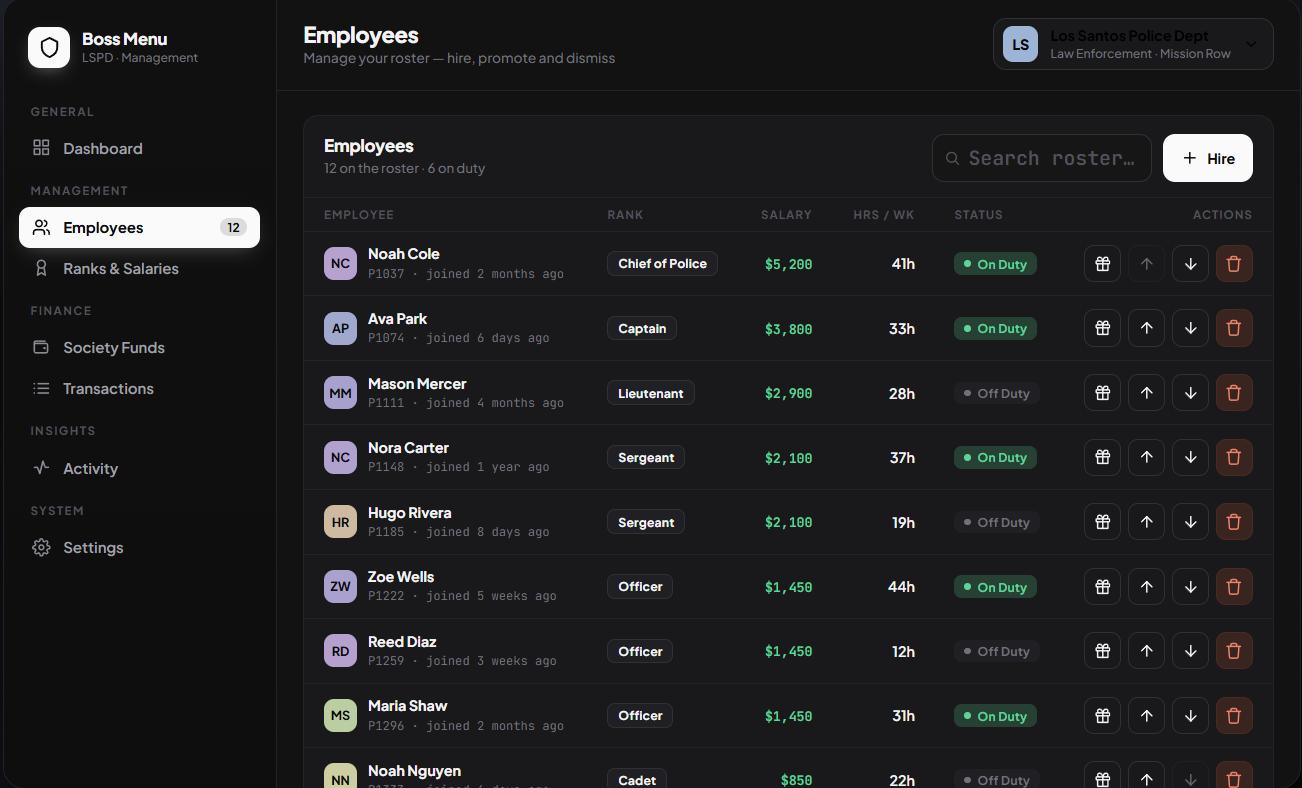View the Transactions page
The width and height of the screenshot is (1302, 788).
click(139, 388)
